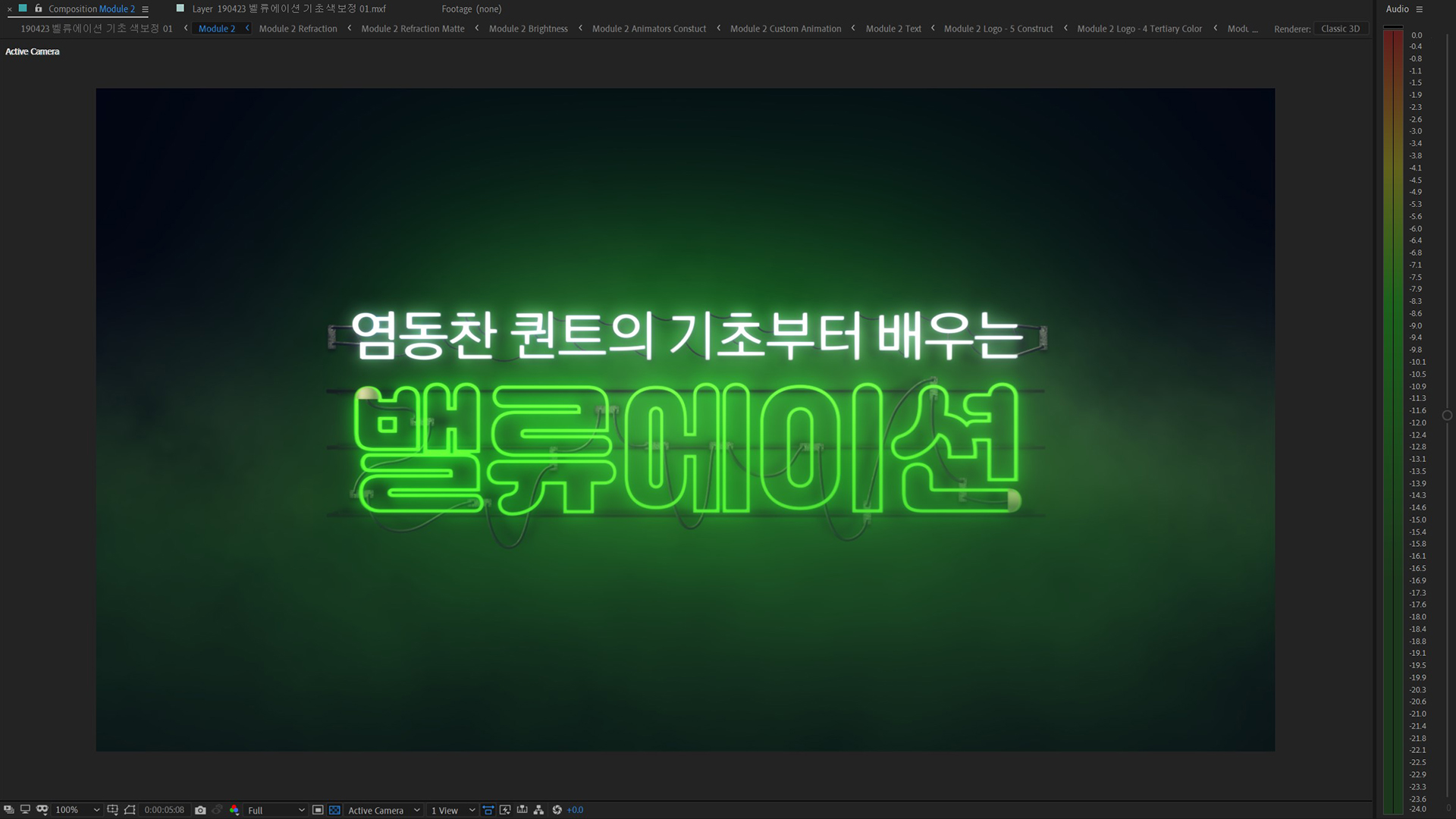This screenshot has height=819, width=1456.
Task: Toggle the transparency grid
Action: pyautogui.click(x=334, y=810)
